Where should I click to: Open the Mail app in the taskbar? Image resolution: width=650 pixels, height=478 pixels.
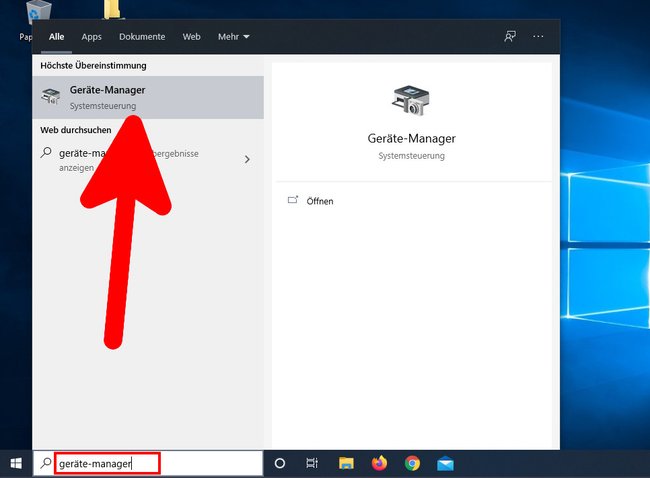click(445, 463)
